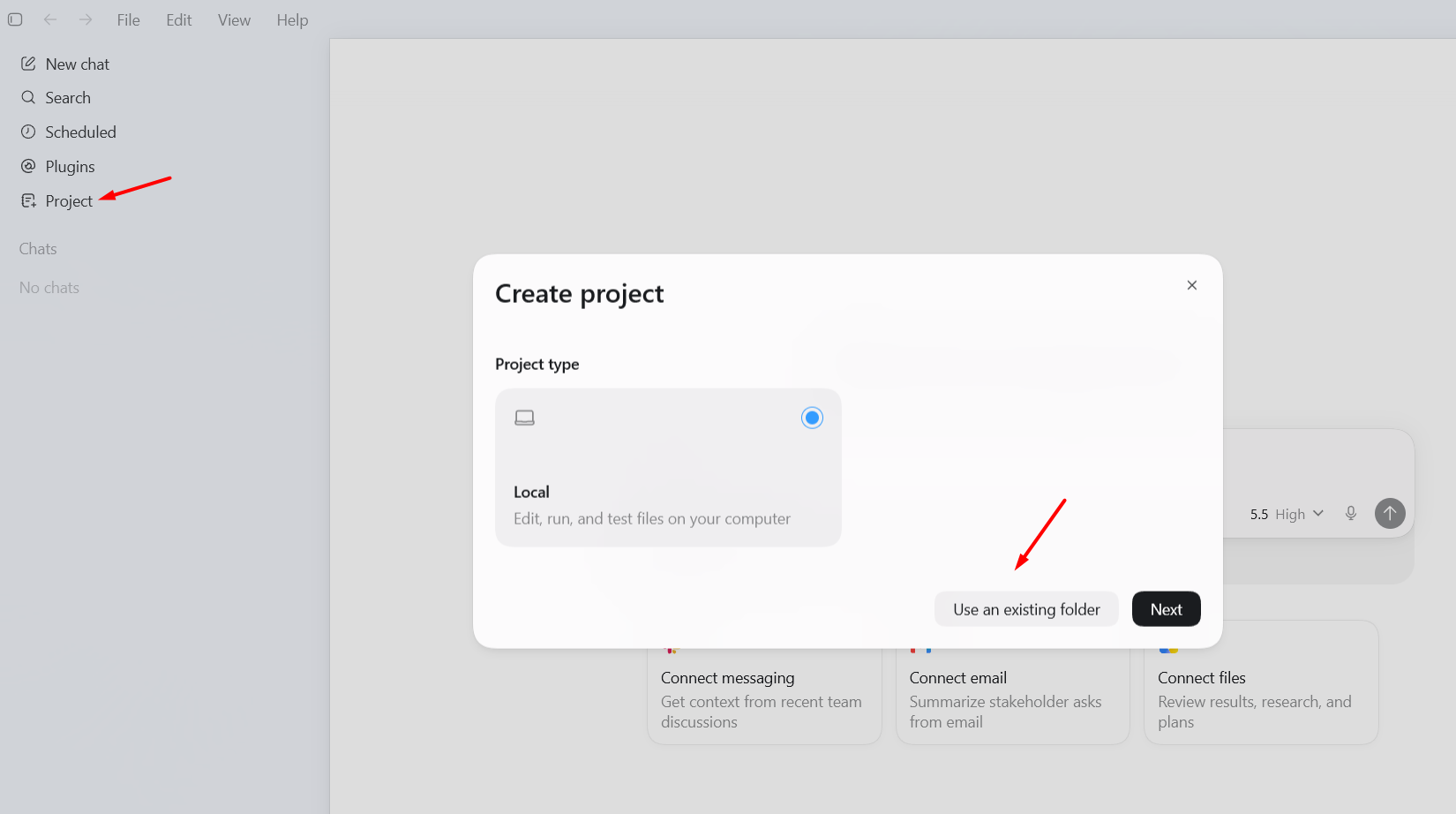Toggle the sidebar panel icon
Image resolution: width=1456 pixels, height=814 pixels.
pyautogui.click(x=15, y=19)
